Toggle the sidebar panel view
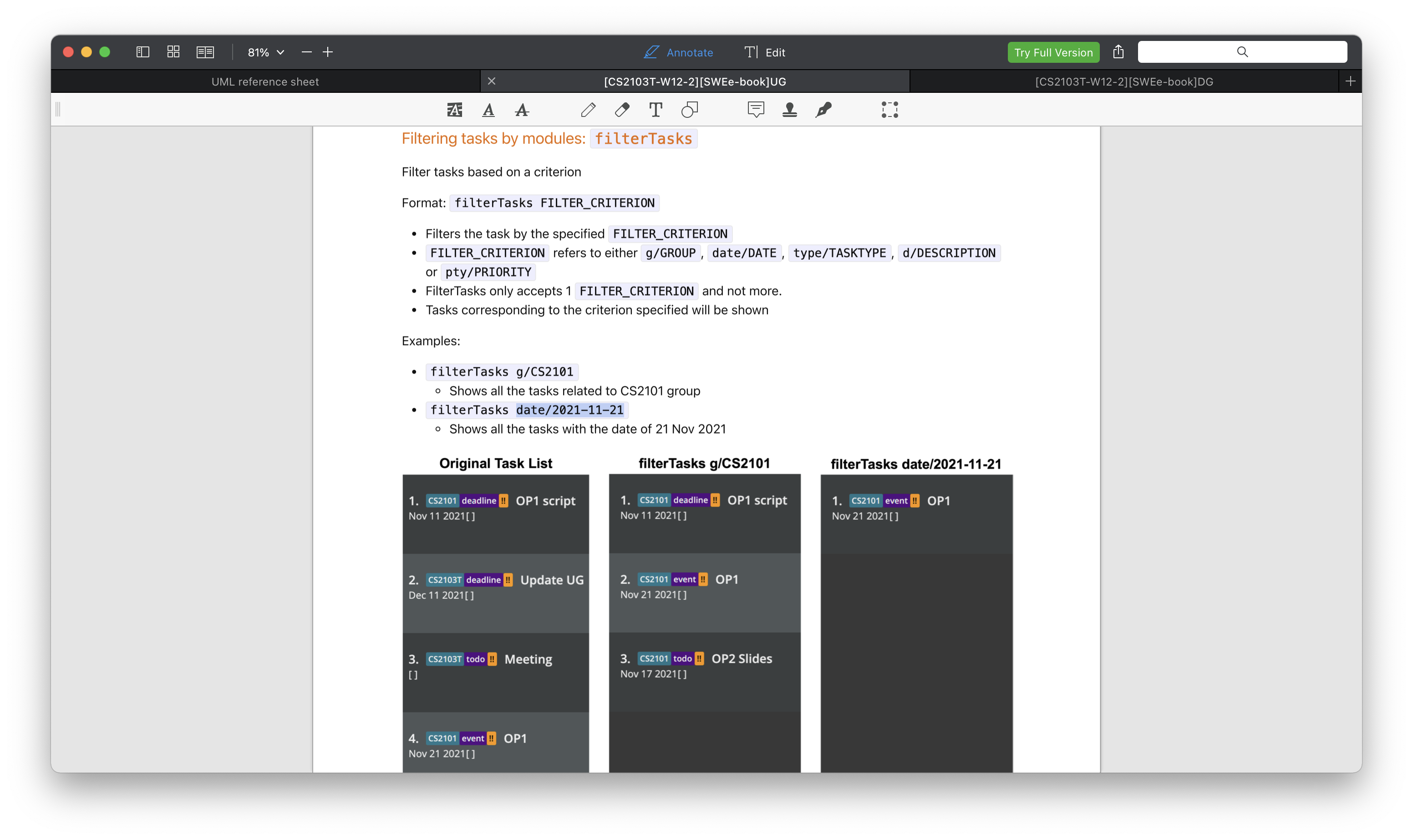The image size is (1413, 840). 142,52
